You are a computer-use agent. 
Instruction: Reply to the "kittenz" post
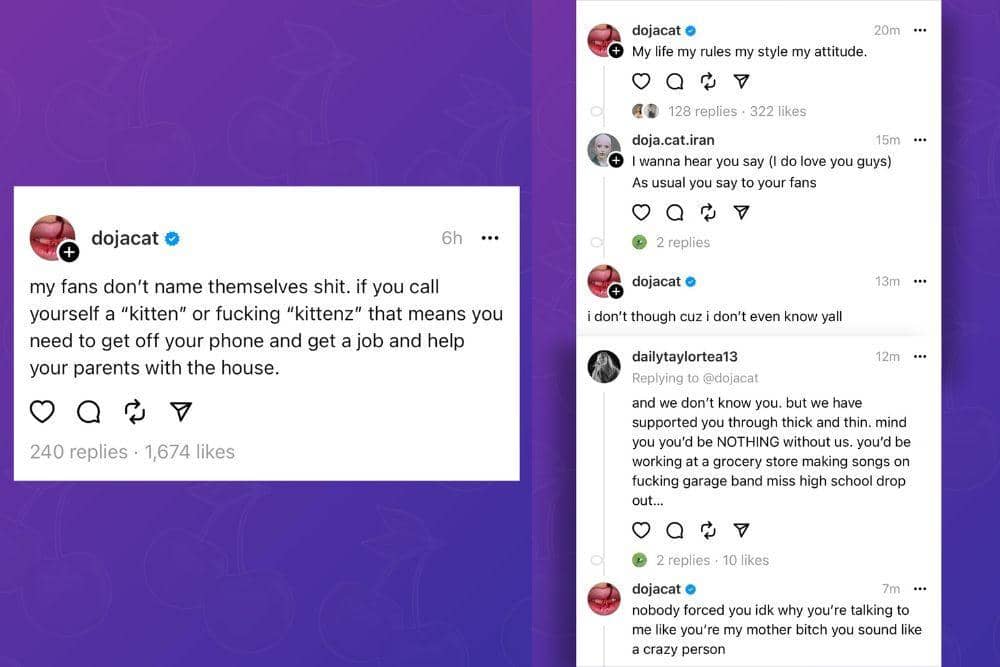(88, 412)
